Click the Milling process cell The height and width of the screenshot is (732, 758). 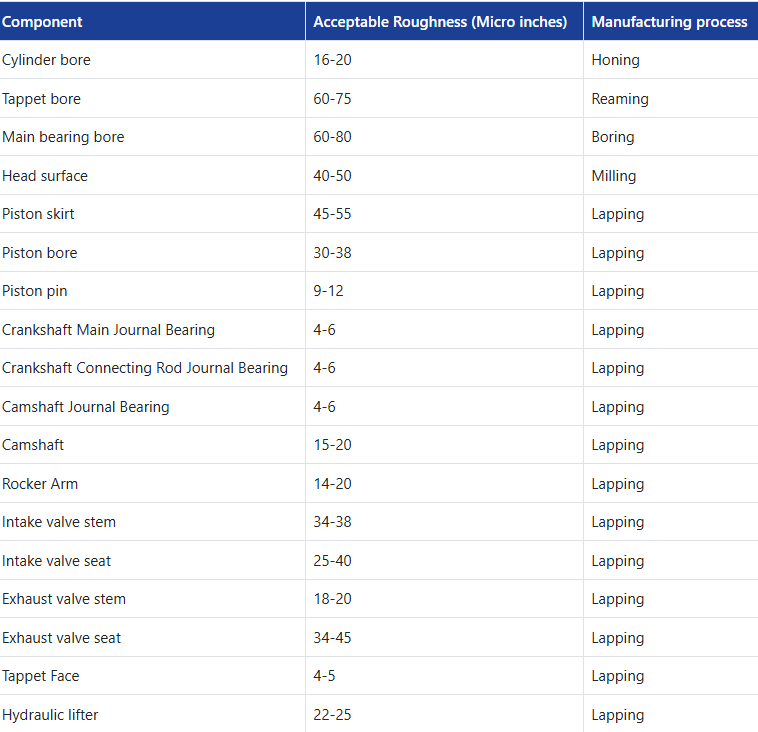[x=613, y=176]
